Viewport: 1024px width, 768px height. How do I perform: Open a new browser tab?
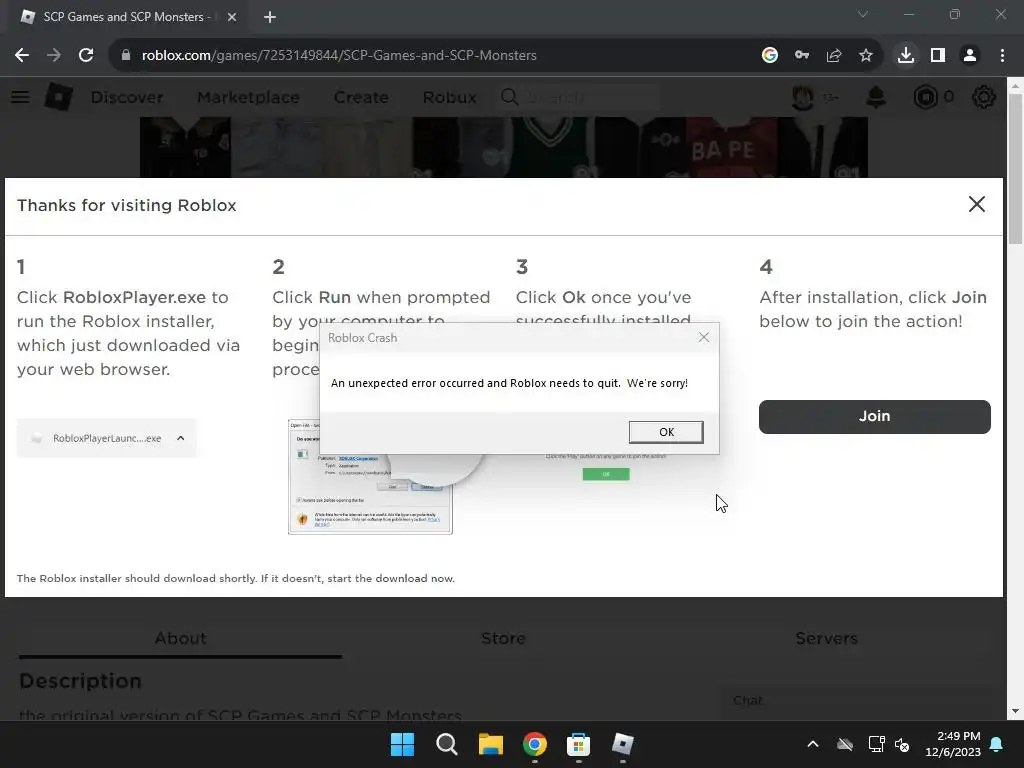[x=270, y=17]
